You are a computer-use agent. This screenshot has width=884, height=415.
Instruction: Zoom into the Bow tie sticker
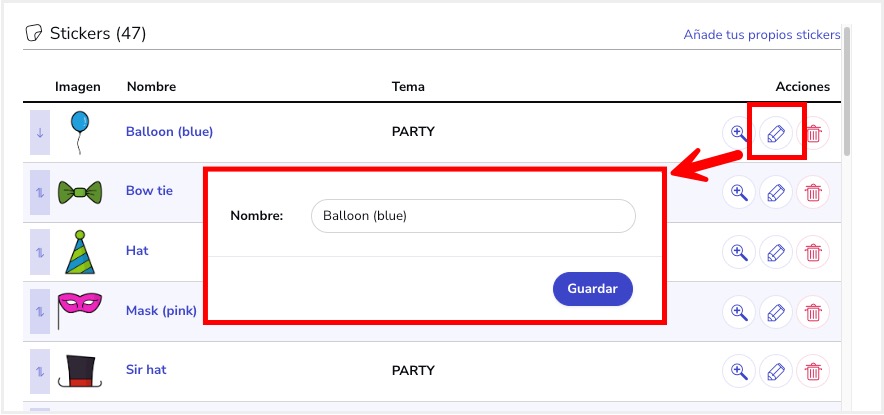[739, 192]
